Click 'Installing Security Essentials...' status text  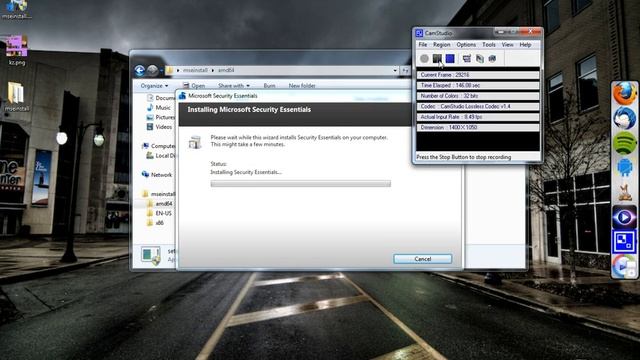click(246, 172)
